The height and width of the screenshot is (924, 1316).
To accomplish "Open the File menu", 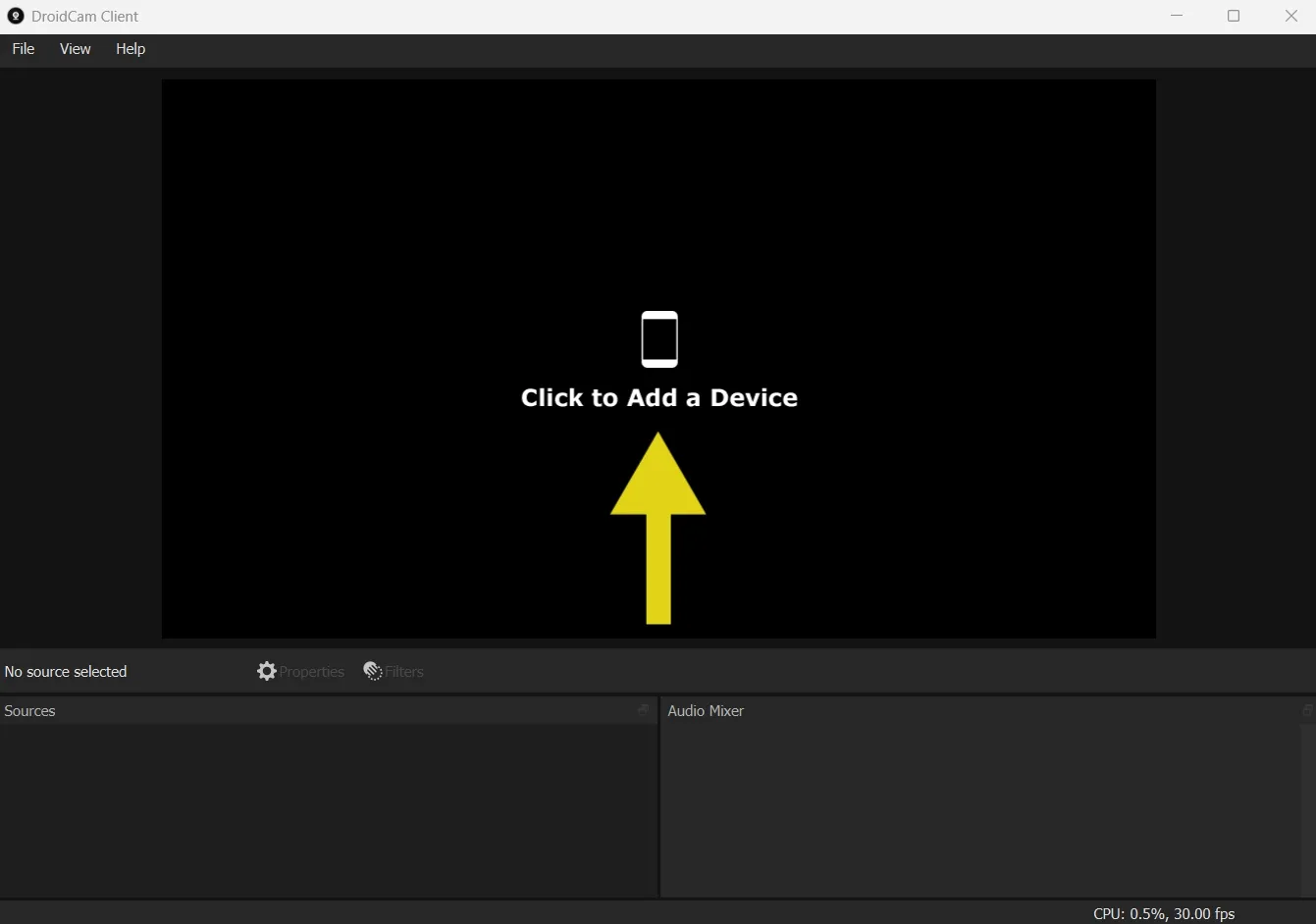I will point(24,49).
